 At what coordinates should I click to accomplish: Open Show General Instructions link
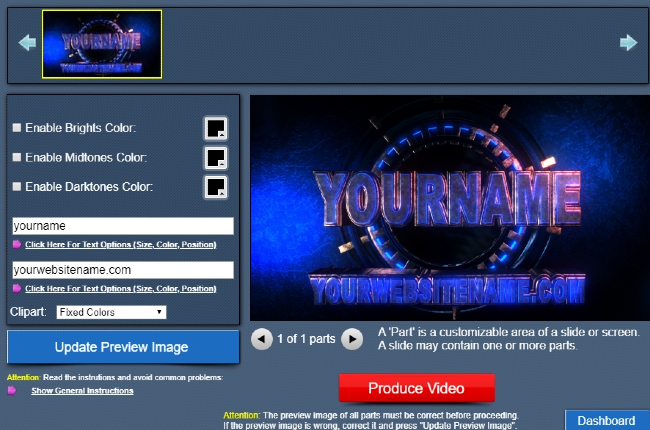click(x=82, y=391)
